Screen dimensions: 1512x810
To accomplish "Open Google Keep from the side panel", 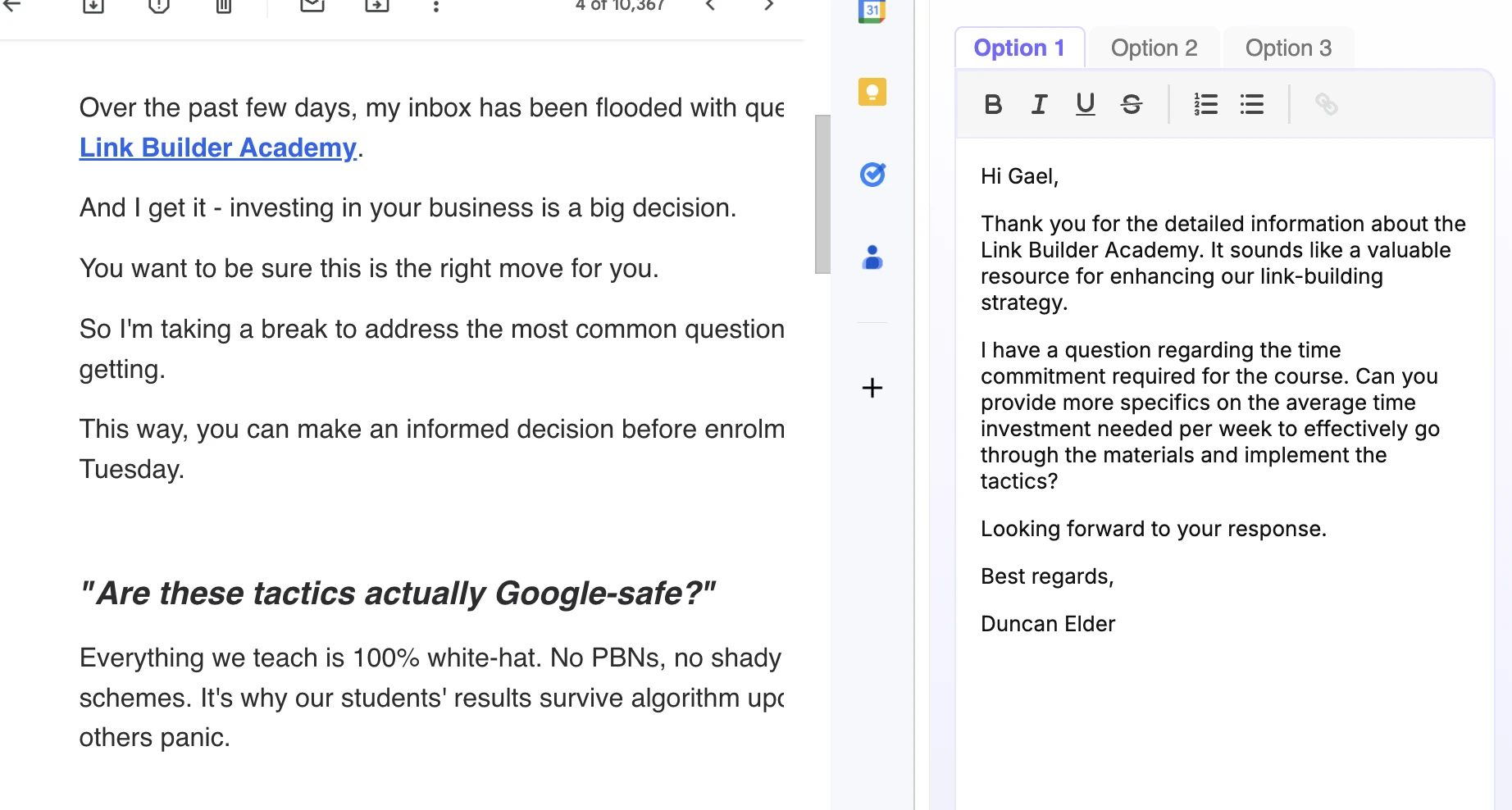I will point(872,92).
